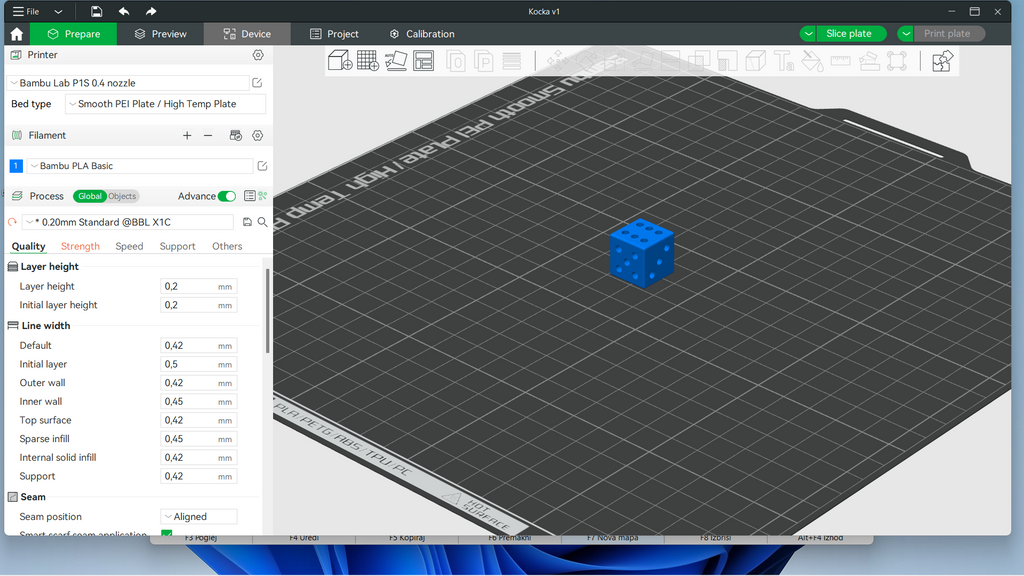Image resolution: width=1024 pixels, height=576 pixels.
Task: Click the Arrange all objects icon
Action: [423, 61]
